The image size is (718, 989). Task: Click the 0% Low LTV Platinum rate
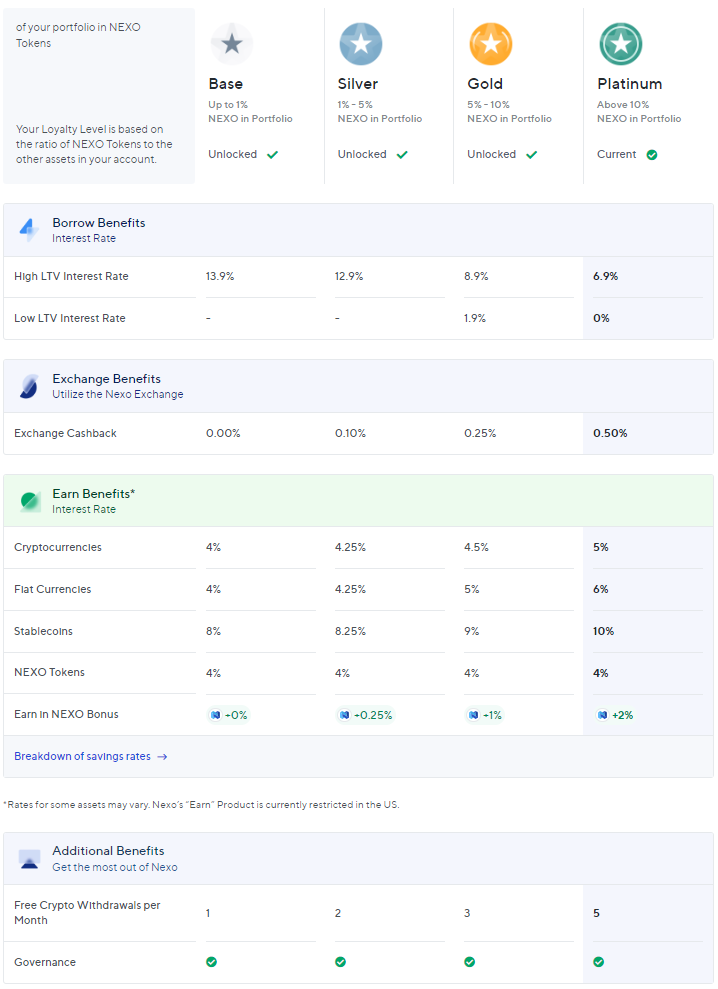(x=601, y=319)
